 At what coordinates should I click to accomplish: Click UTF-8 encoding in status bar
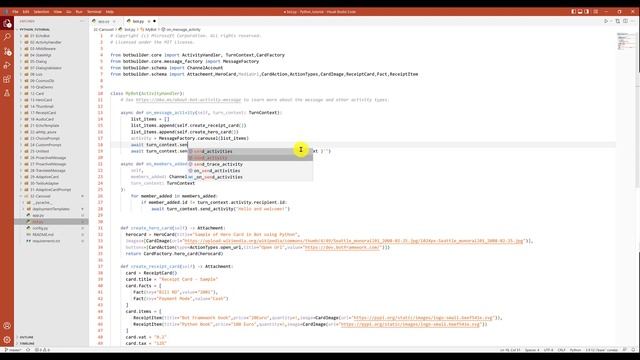click(549, 350)
